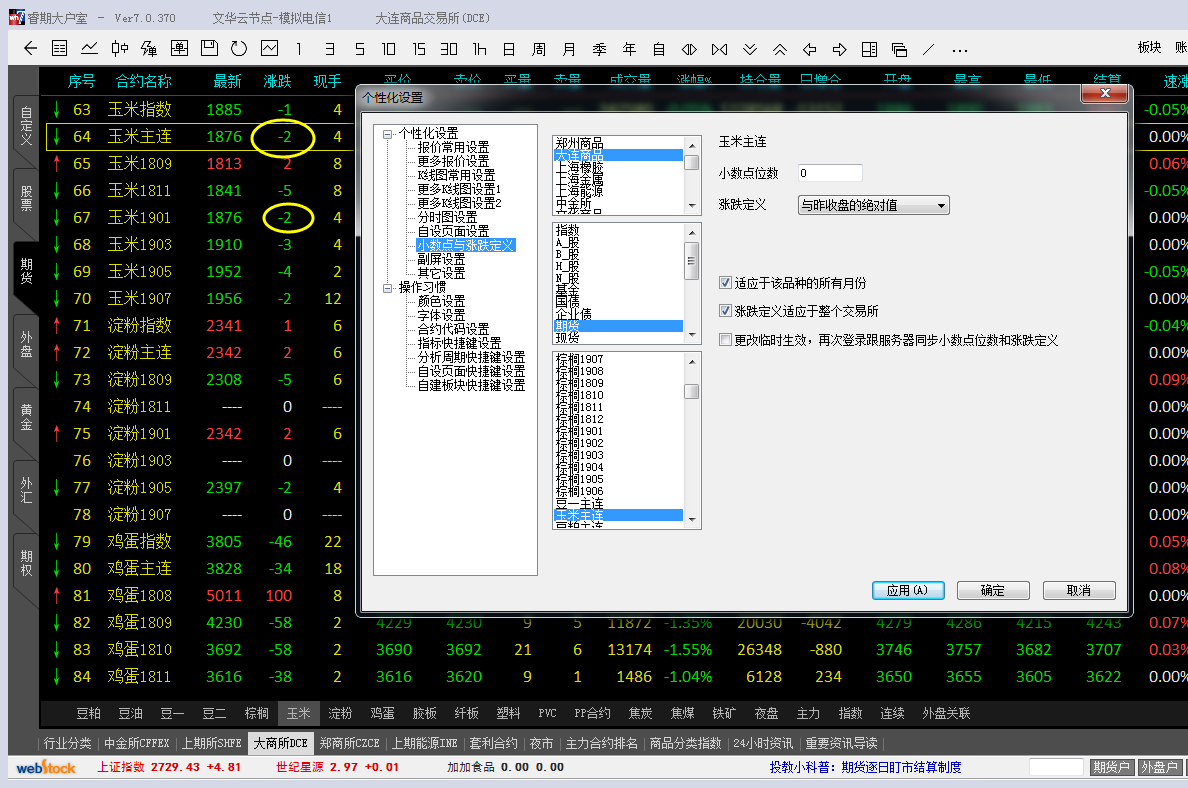Open the more options ellipsis icon
The width and height of the screenshot is (1188, 788).
tap(960, 49)
